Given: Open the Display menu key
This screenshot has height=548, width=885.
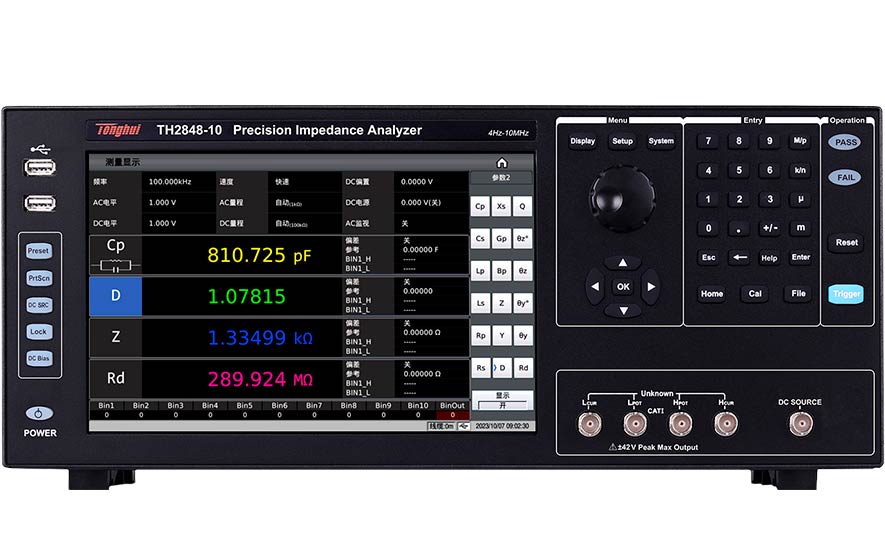Looking at the screenshot, I should pos(582,141).
